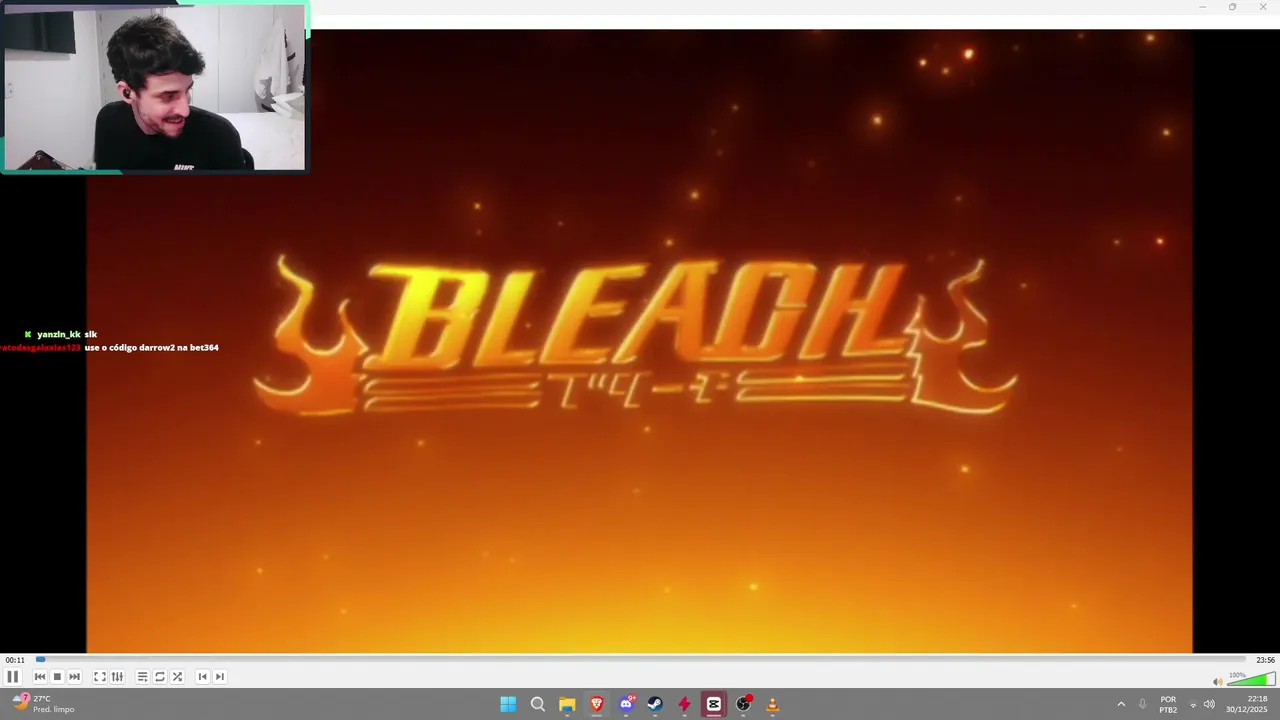Open extended settings and effects
The image size is (1280, 720).
point(117,677)
